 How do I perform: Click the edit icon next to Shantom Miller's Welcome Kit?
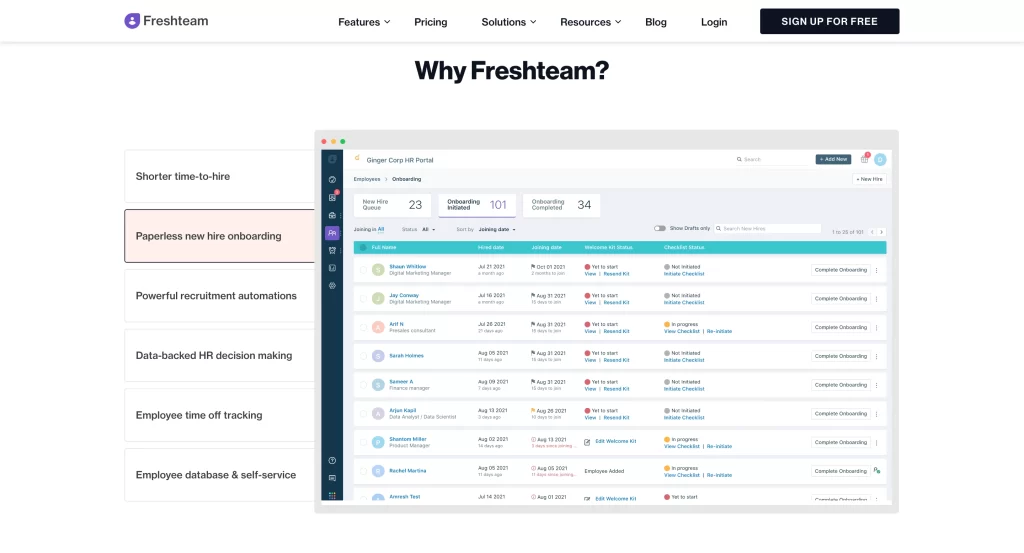(587, 442)
